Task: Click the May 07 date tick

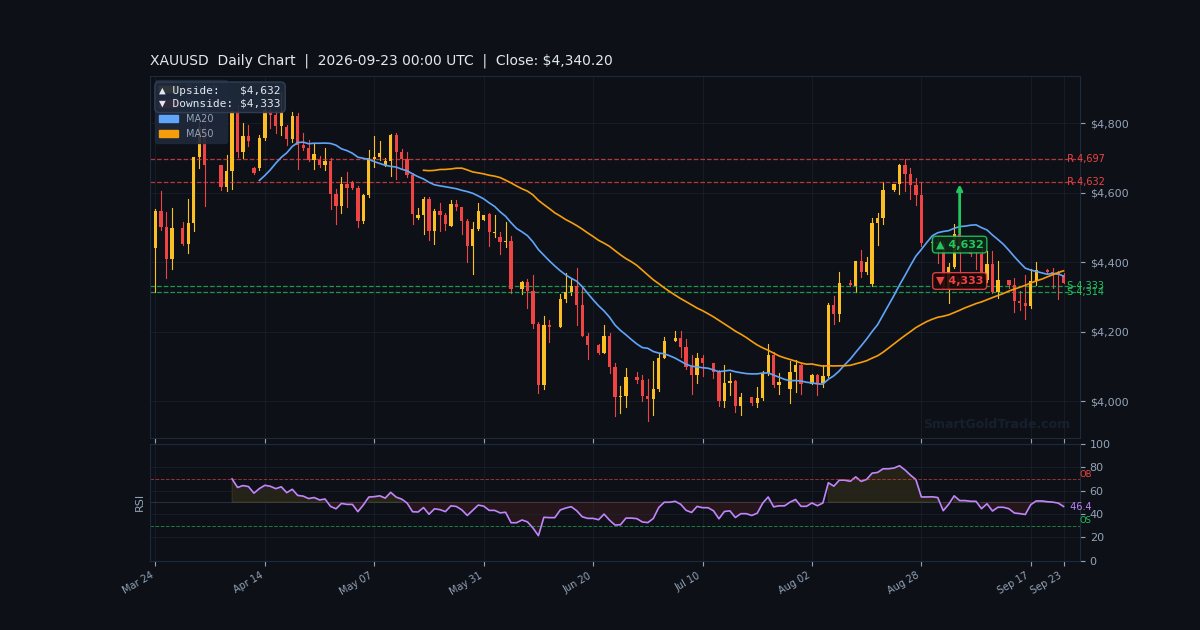Action: click(x=356, y=583)
